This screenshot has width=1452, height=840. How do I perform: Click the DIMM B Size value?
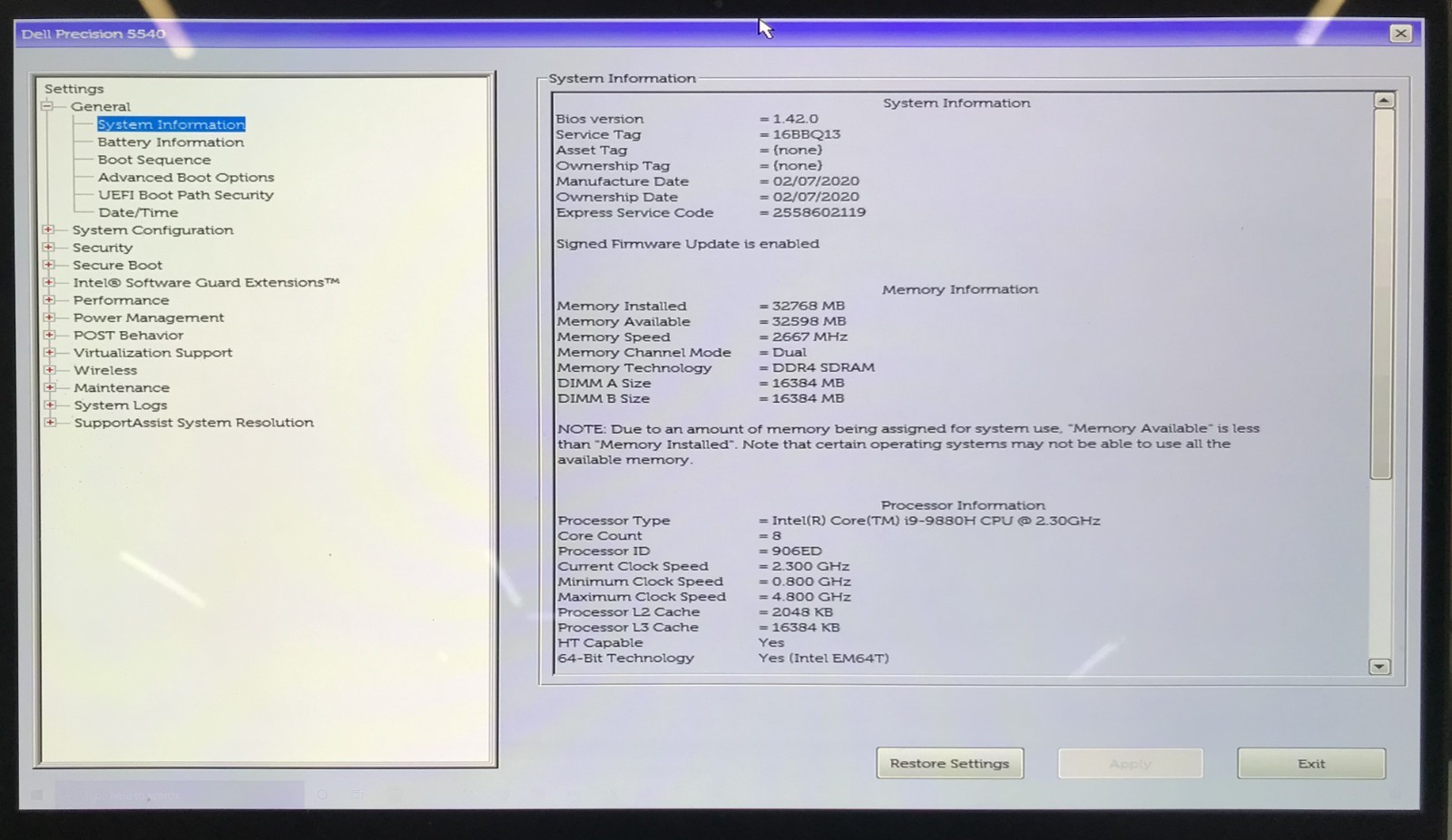click(808, 398)
